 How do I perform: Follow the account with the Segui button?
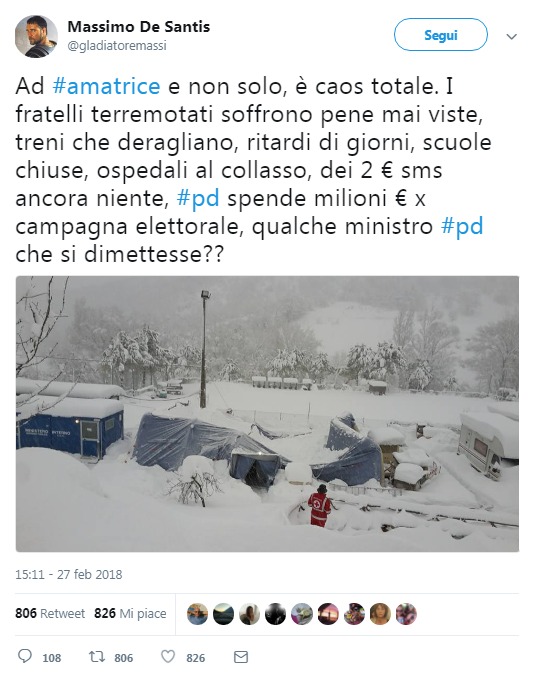click(441, 35)
